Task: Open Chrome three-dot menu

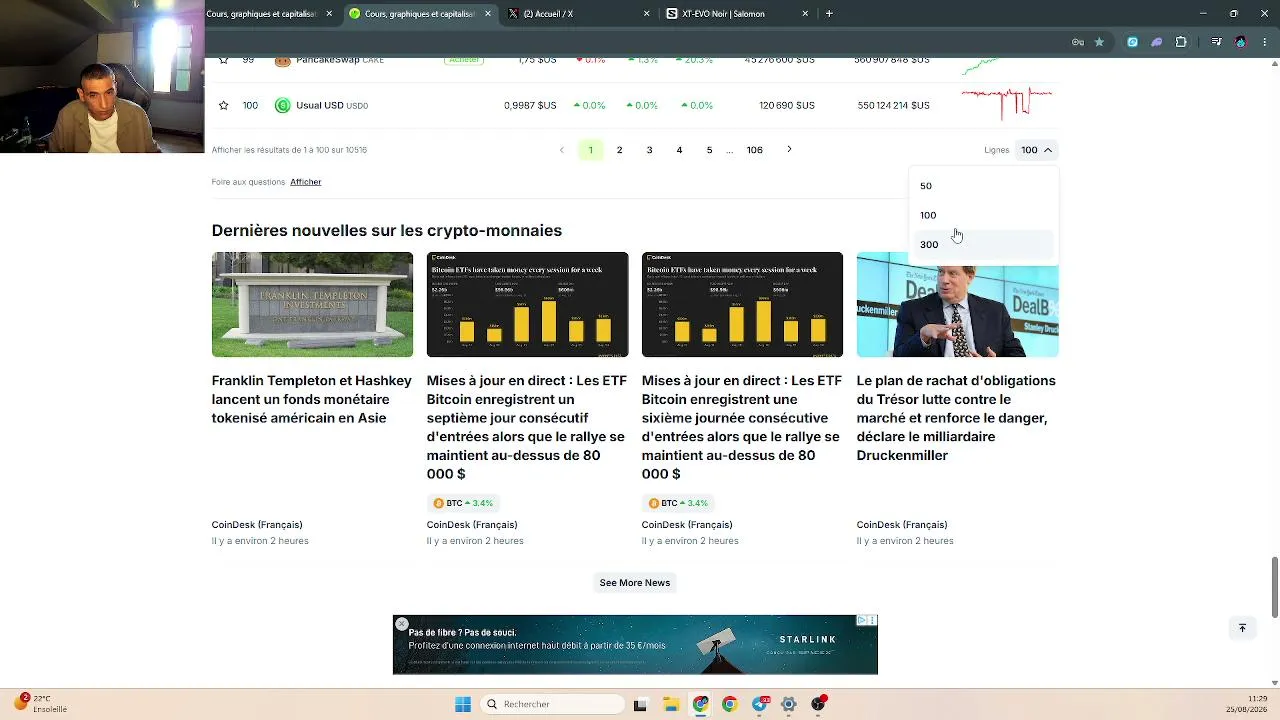Action: tap(1264, 42)
